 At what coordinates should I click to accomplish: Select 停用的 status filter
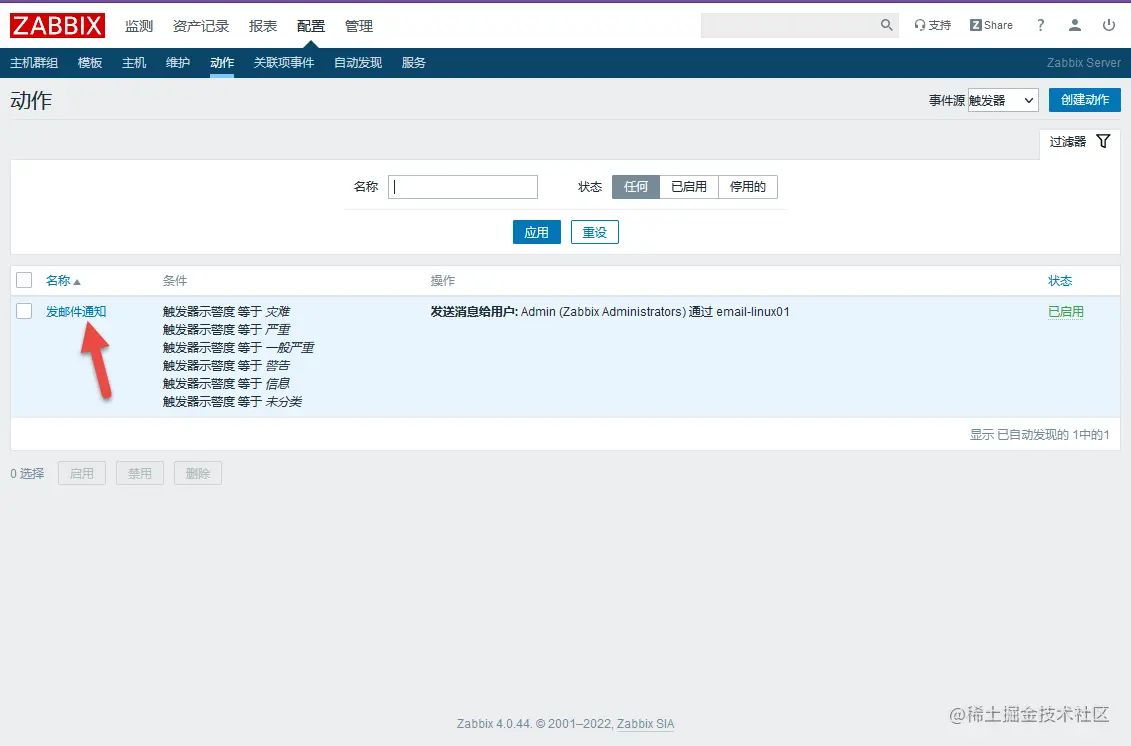748,187
